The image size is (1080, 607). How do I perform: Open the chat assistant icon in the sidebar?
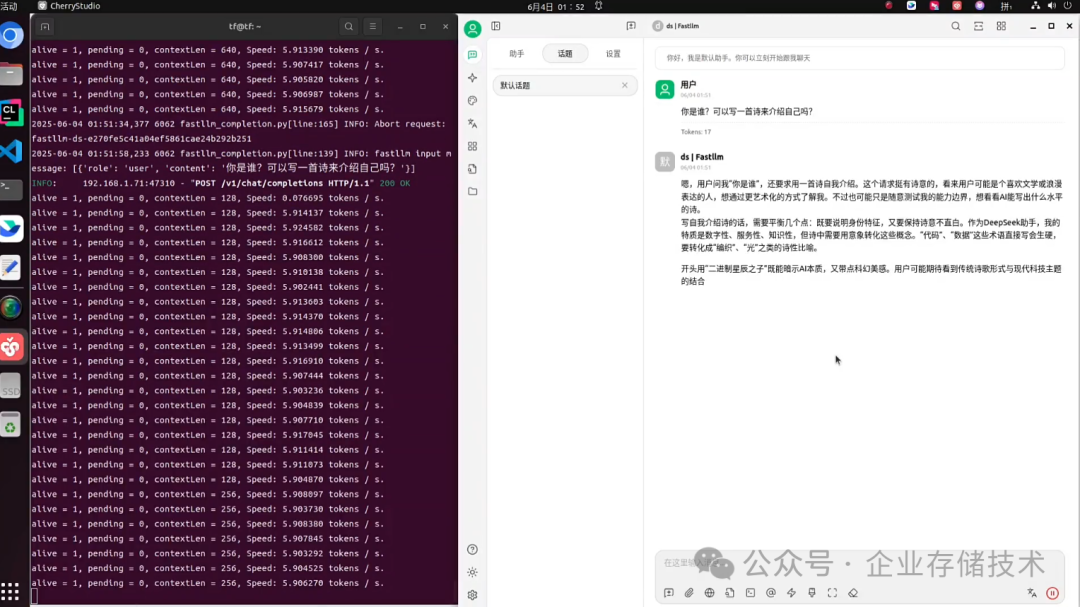472,54
